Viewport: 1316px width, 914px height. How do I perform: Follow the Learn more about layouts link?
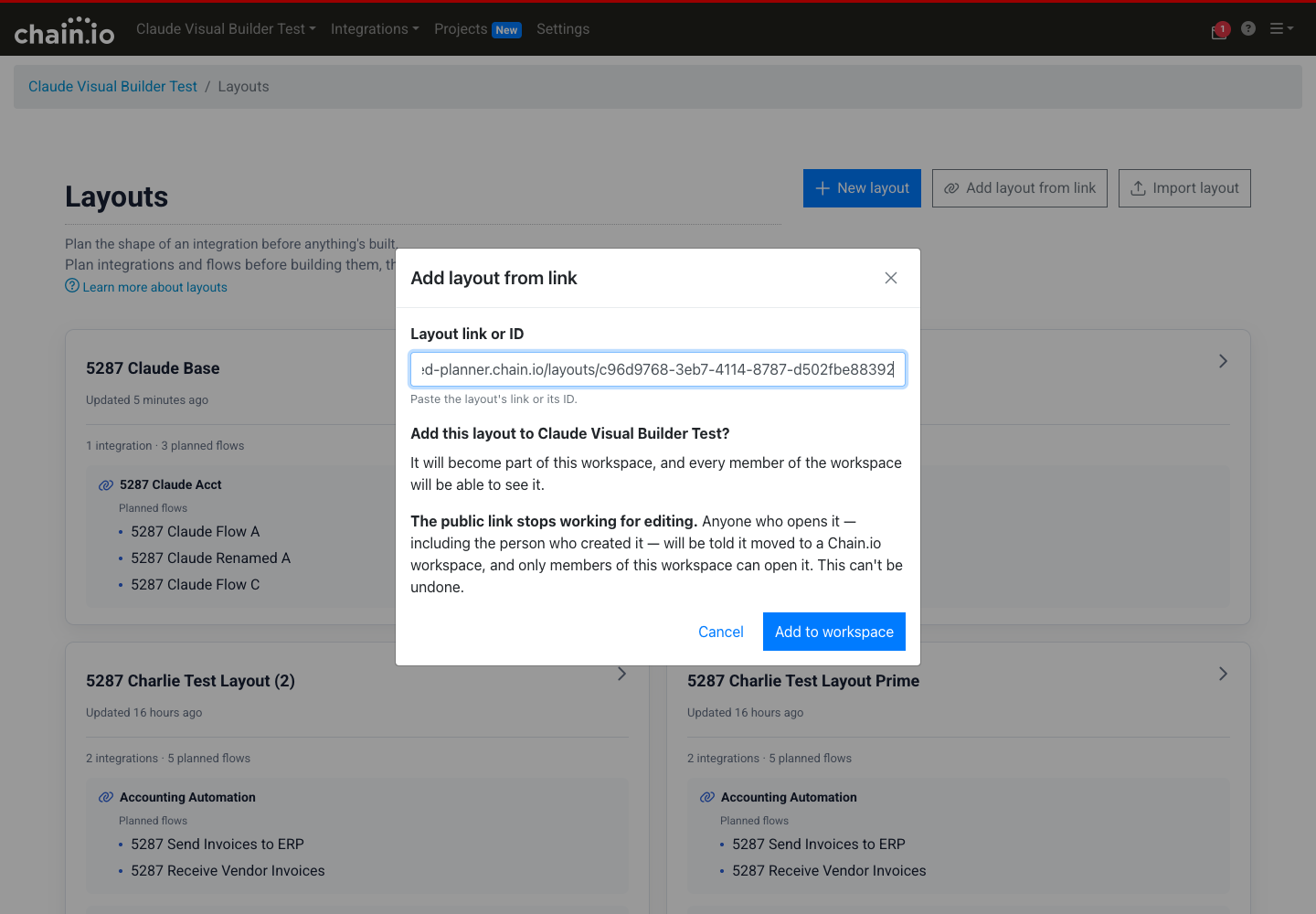click(146, 287)
